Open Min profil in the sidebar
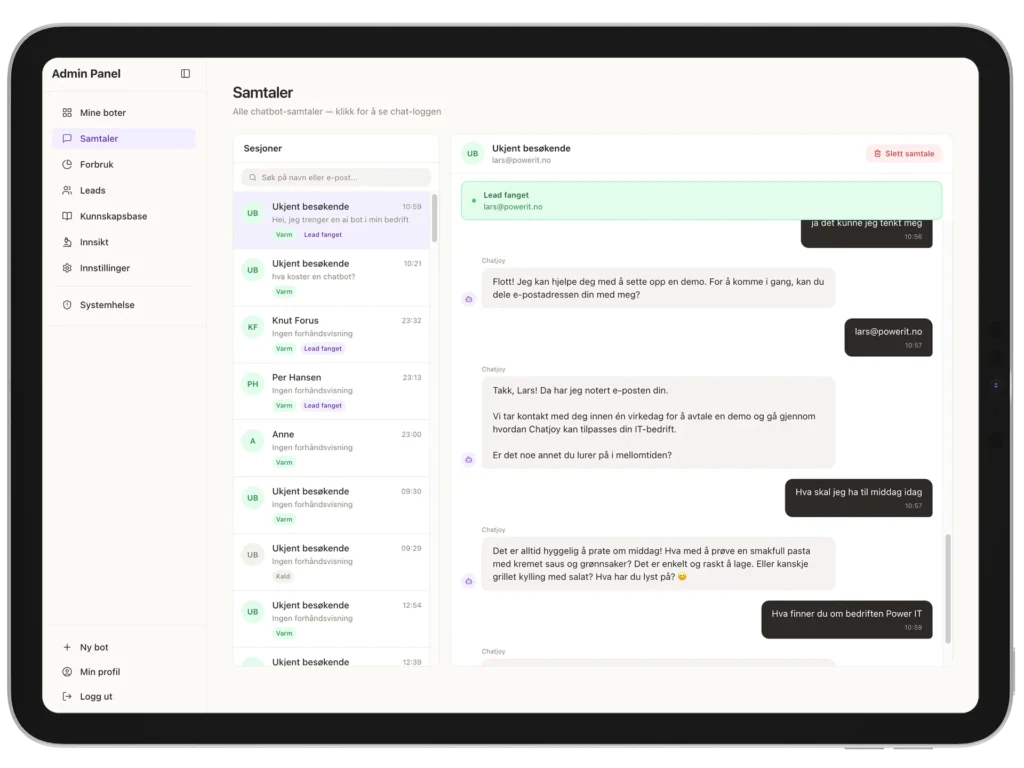Viewport: 1024px width, 768px height. (x=100, y=672)
